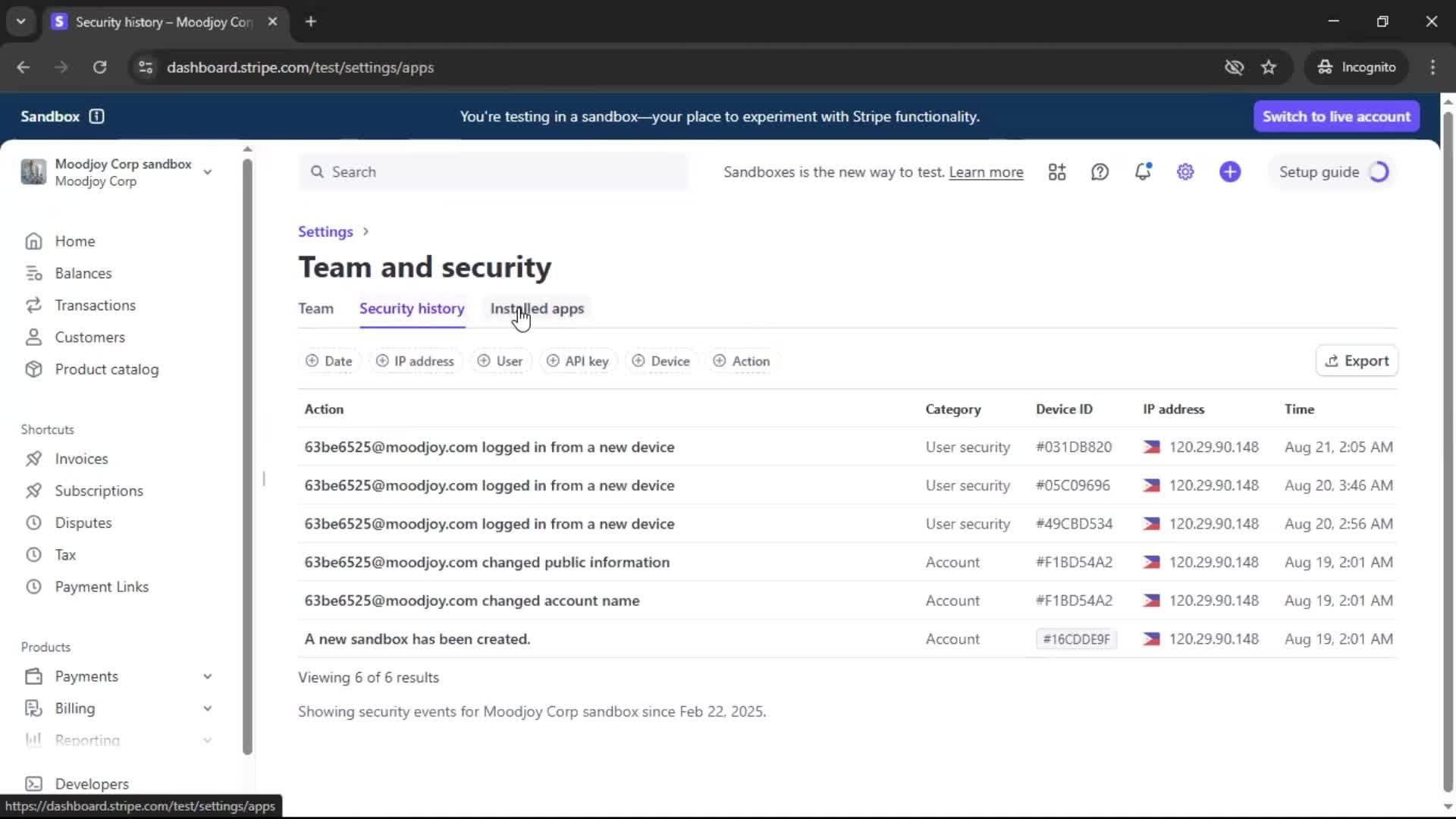
Task: Click the help question mark icon
Action: [1100, 172]
